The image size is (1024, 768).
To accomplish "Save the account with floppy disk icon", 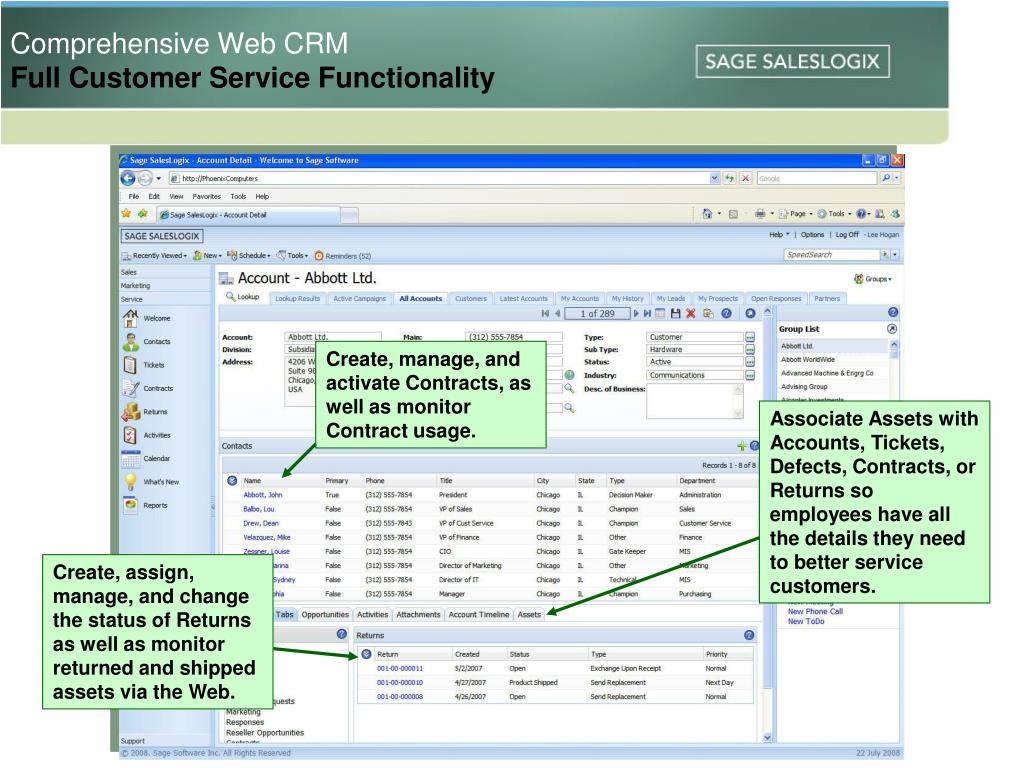I will point(675,314).
